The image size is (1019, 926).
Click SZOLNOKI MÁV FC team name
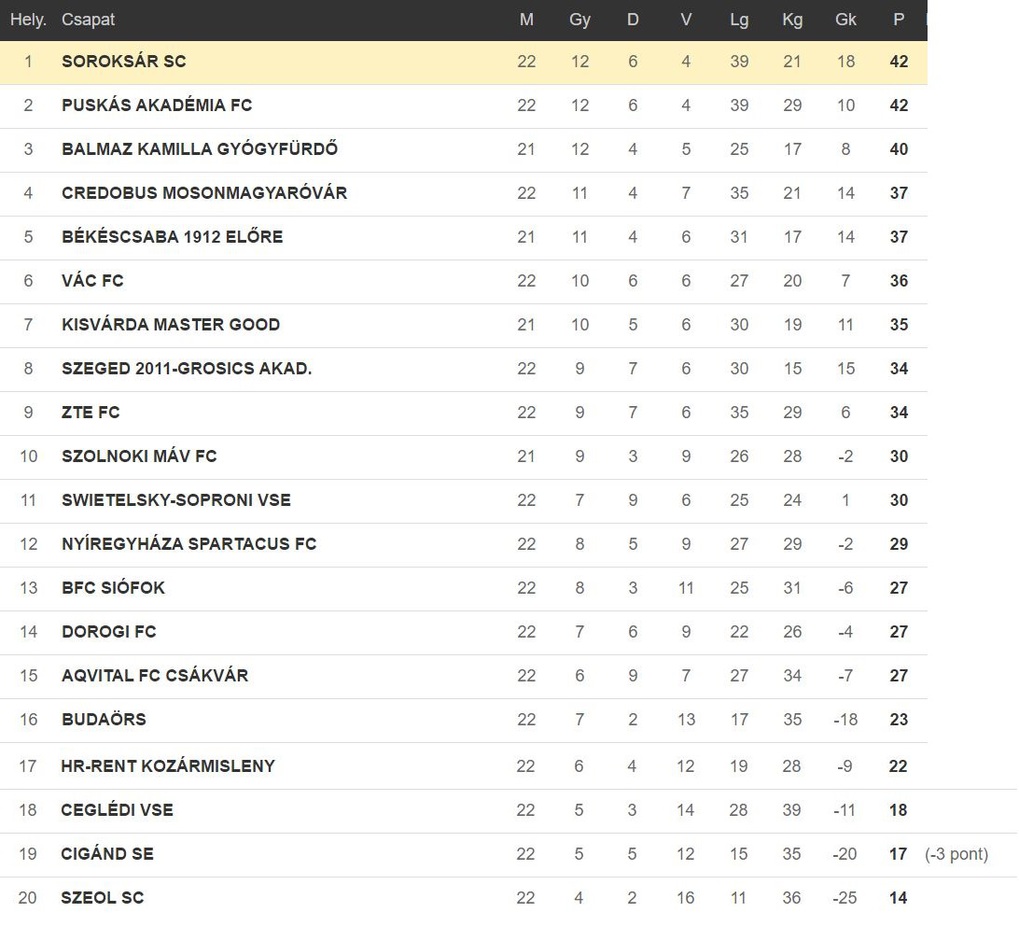[139, 456]
